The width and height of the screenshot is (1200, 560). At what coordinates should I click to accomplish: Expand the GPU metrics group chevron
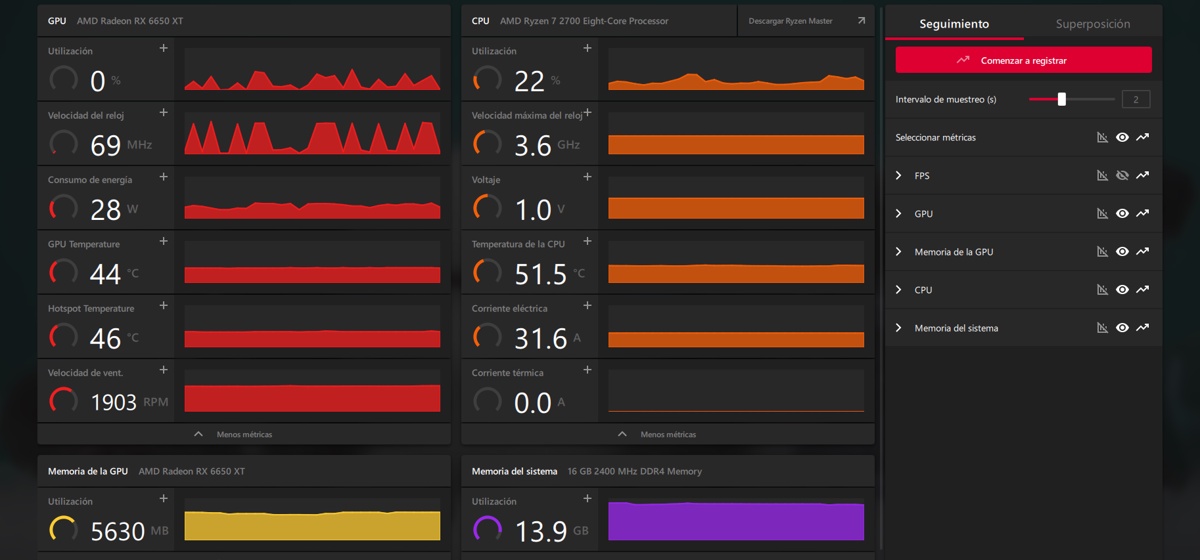[x=898, y=213]
